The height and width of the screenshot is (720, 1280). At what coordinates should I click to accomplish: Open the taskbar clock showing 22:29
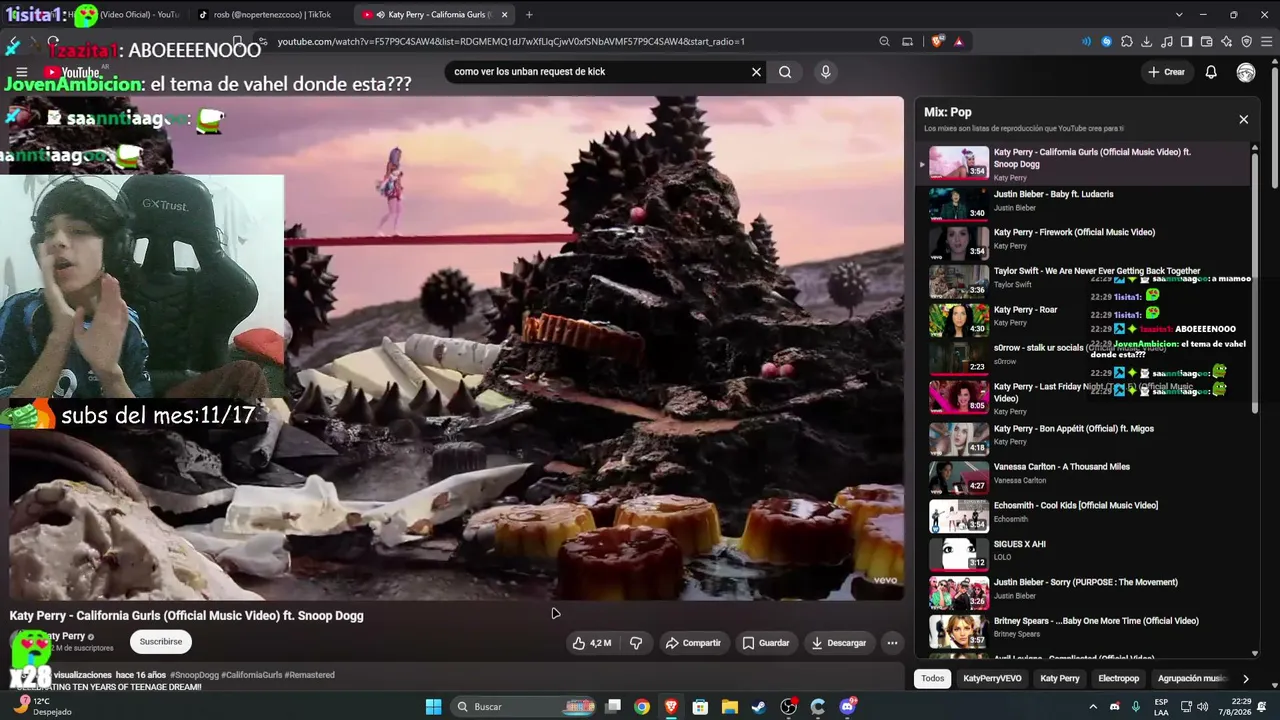pos(1233,707)
